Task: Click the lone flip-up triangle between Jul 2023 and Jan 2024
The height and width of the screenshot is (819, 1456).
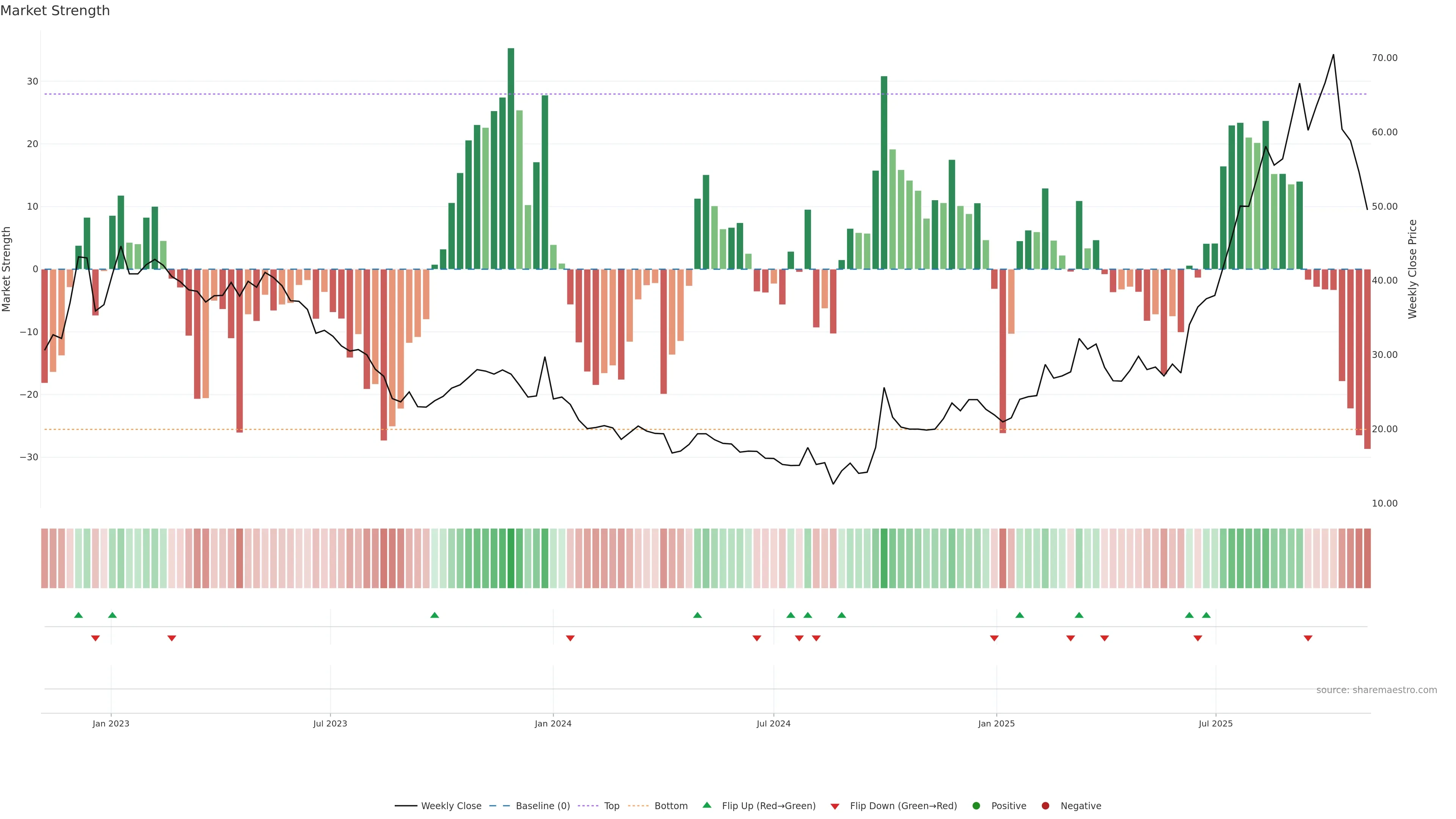Action: click(x=435, y=615)
